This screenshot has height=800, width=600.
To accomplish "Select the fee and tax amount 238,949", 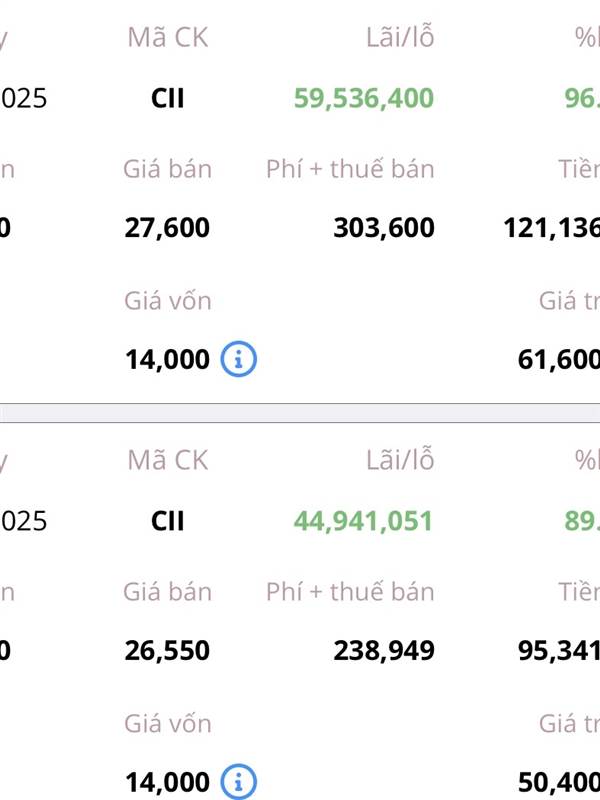I will (x=384, y=651).
